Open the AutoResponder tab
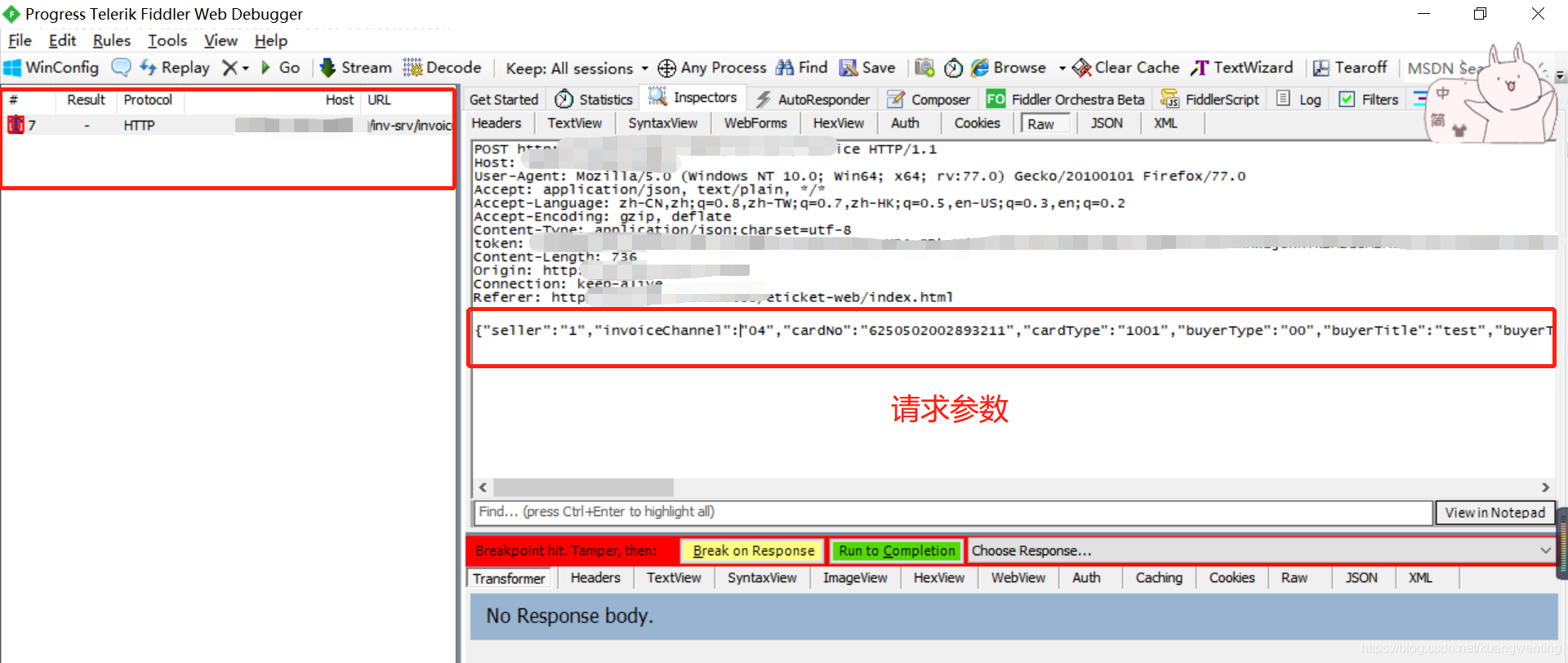 pos(813,100)
